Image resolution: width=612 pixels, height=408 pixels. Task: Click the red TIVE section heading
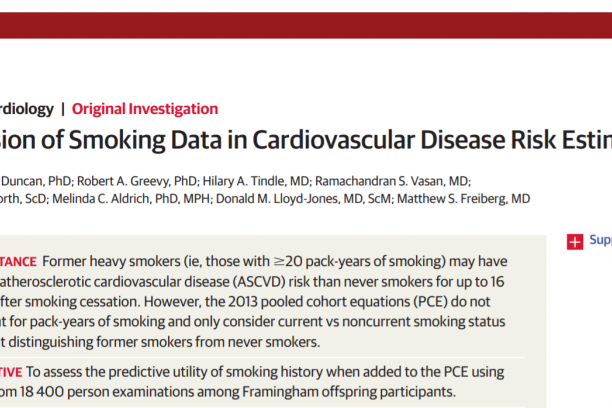pyautogui.click(x=11, y=372)
